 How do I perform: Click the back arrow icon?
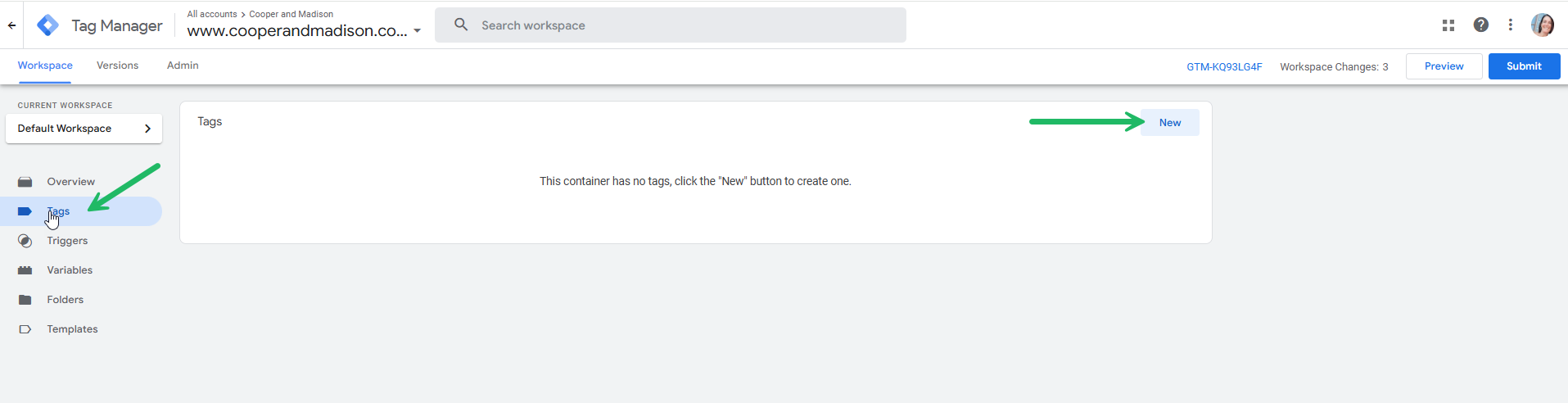click(11, 25)
